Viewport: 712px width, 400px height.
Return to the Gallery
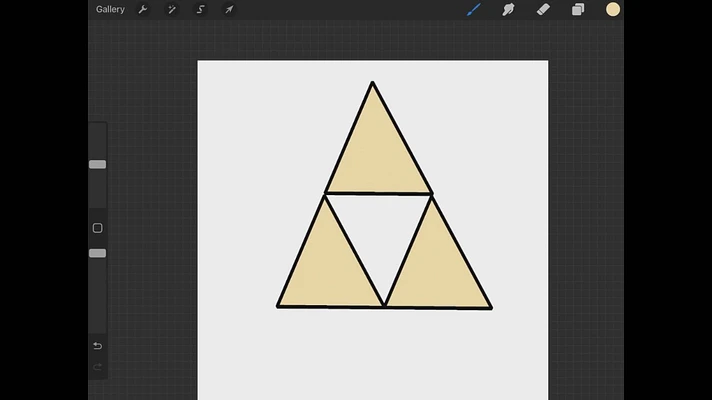click(x=110, y=10)
